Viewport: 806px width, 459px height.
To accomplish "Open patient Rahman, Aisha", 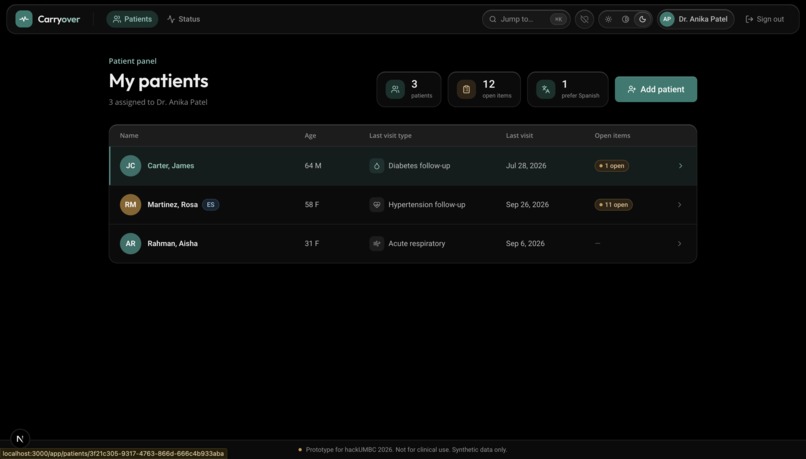I will pyautogui.click(x=172, y=244).
